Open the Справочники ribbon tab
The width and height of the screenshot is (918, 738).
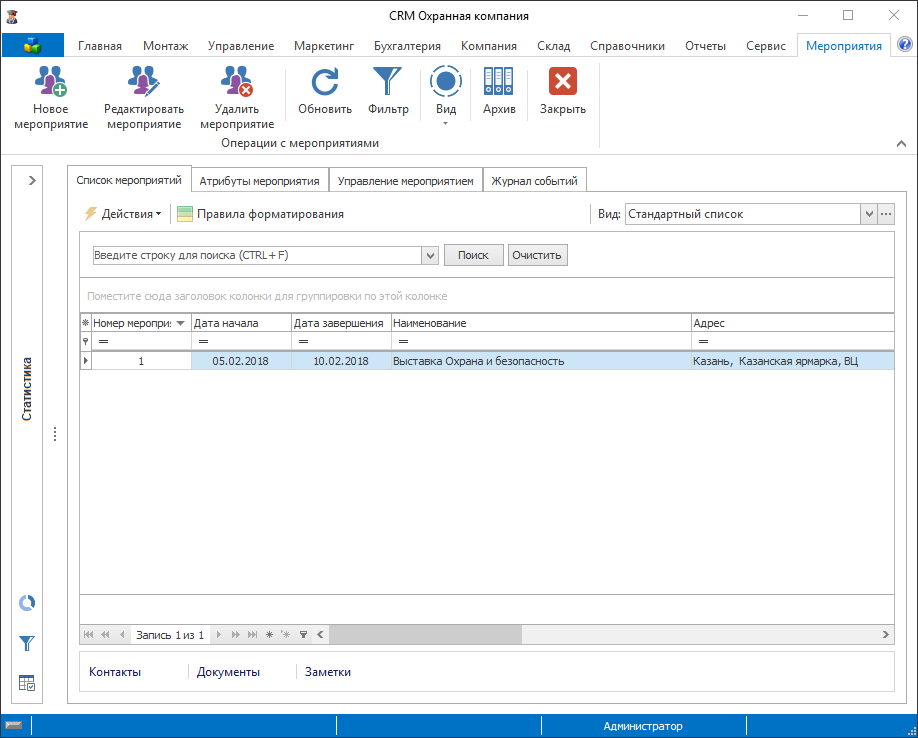click(x=627, y=46)
